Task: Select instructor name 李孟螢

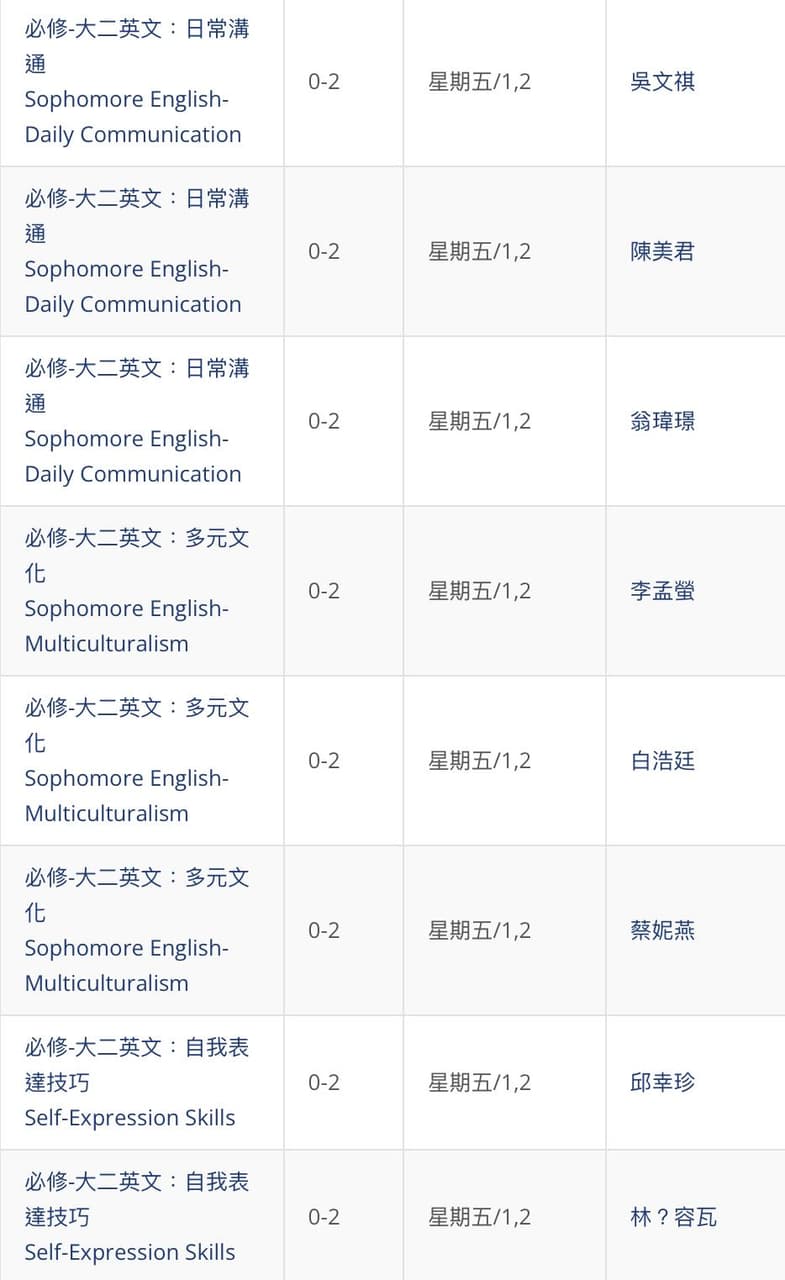Action: click(662, 592)
